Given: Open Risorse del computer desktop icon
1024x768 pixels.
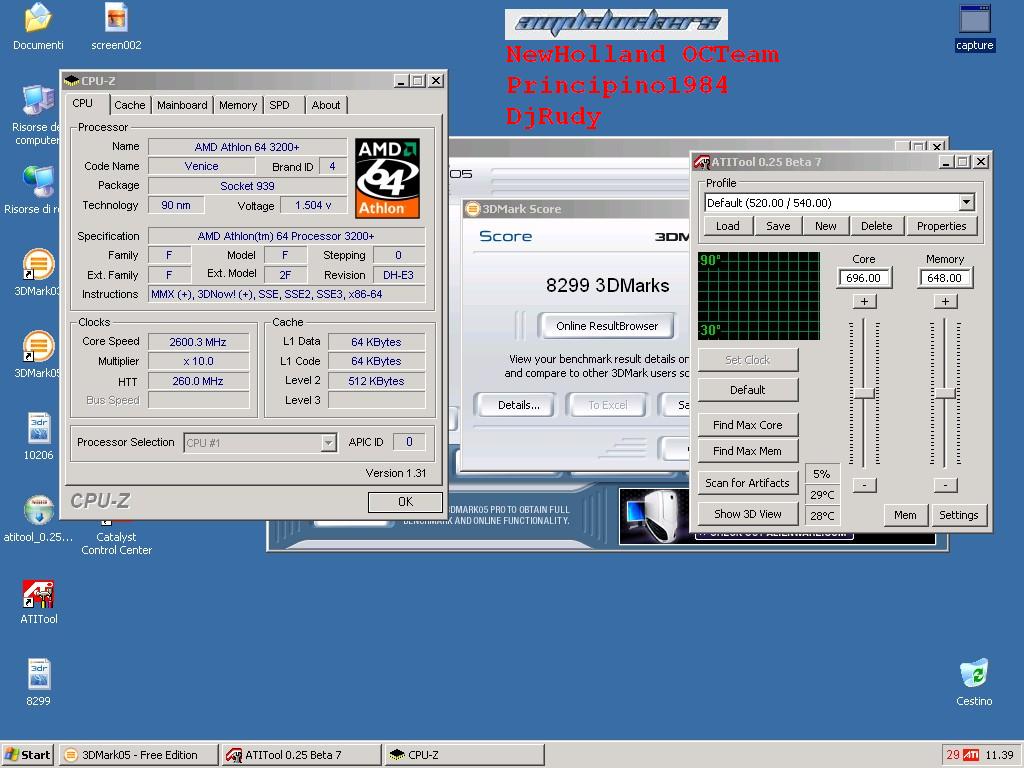Looking at the screenshot, I should pyautogui.click(x=38, y=100).
